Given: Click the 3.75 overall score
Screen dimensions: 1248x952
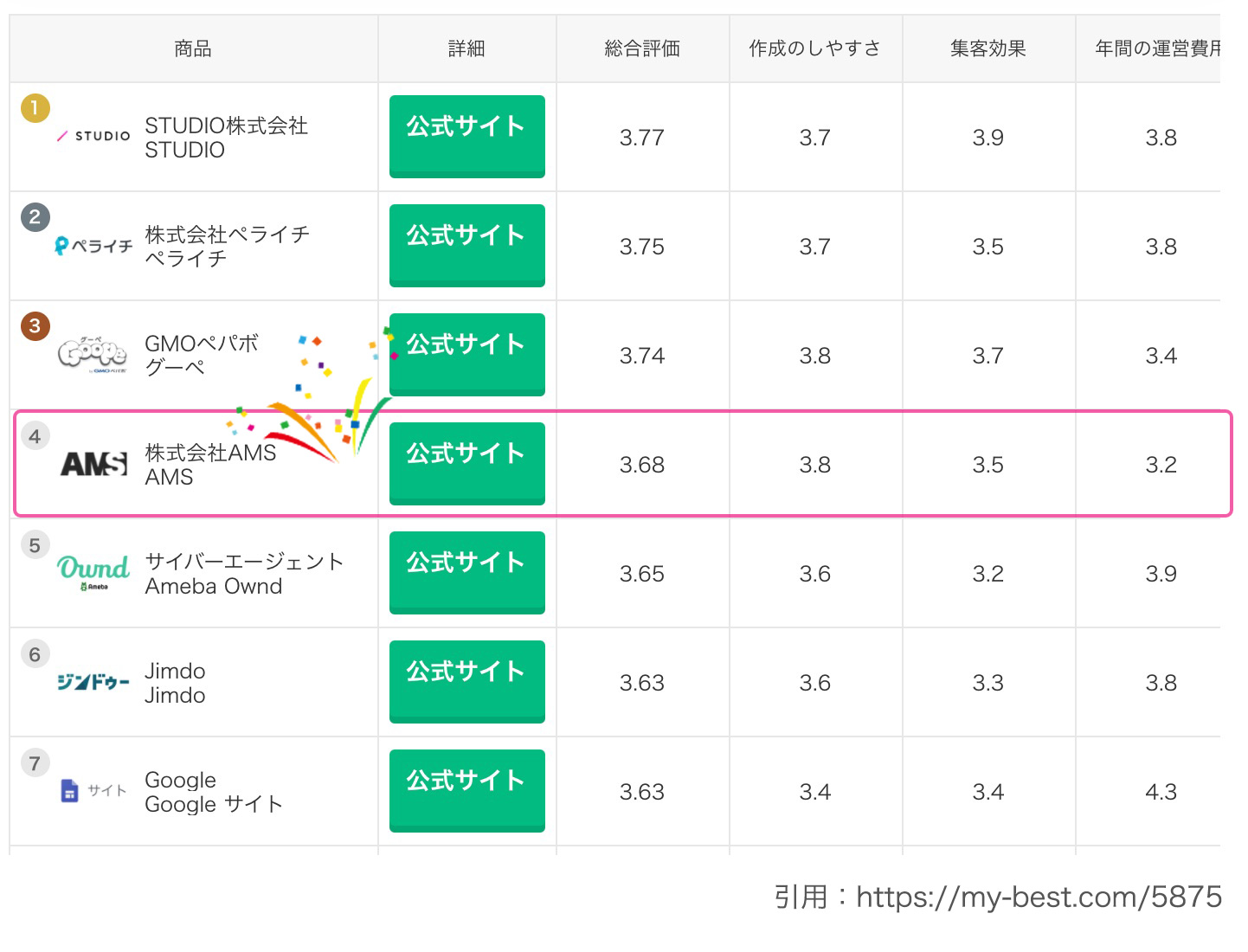Looking at the screenshot, I should 642,247.
